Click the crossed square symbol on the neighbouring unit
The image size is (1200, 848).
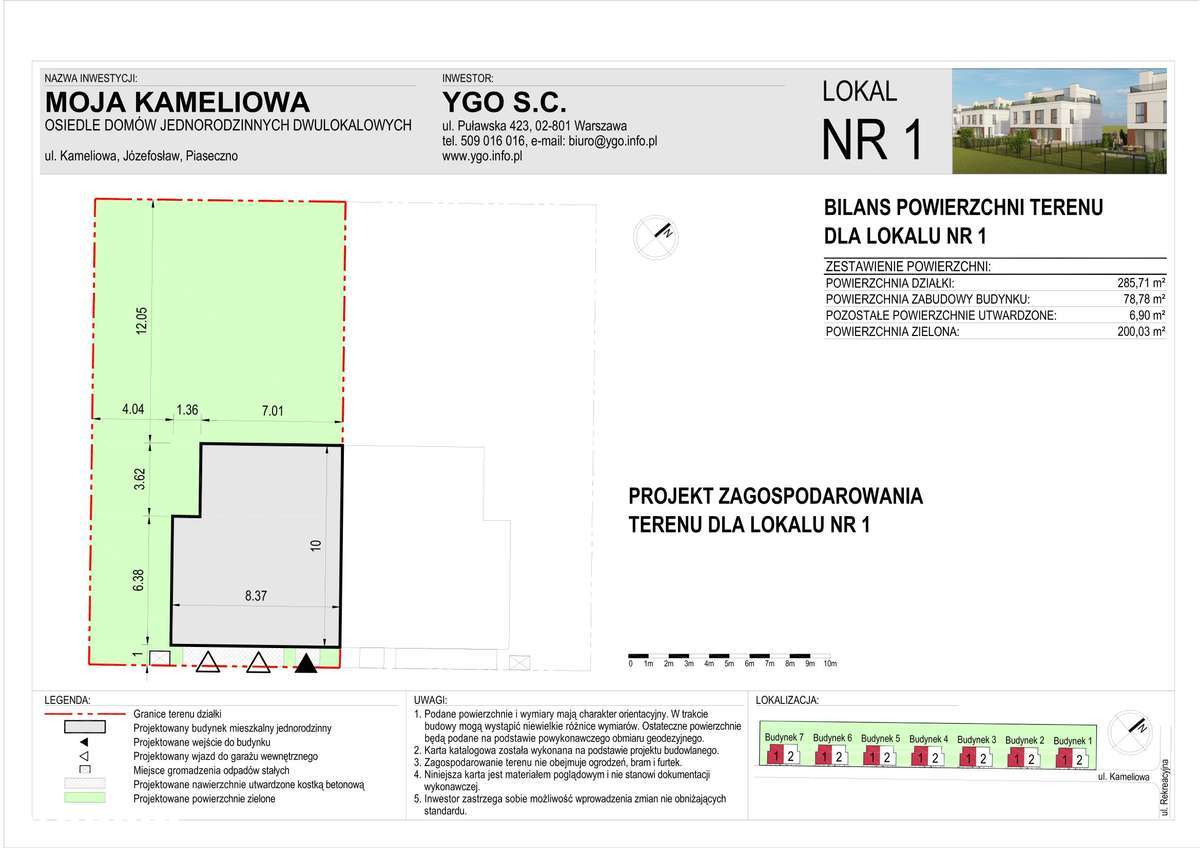coord(518,660)
